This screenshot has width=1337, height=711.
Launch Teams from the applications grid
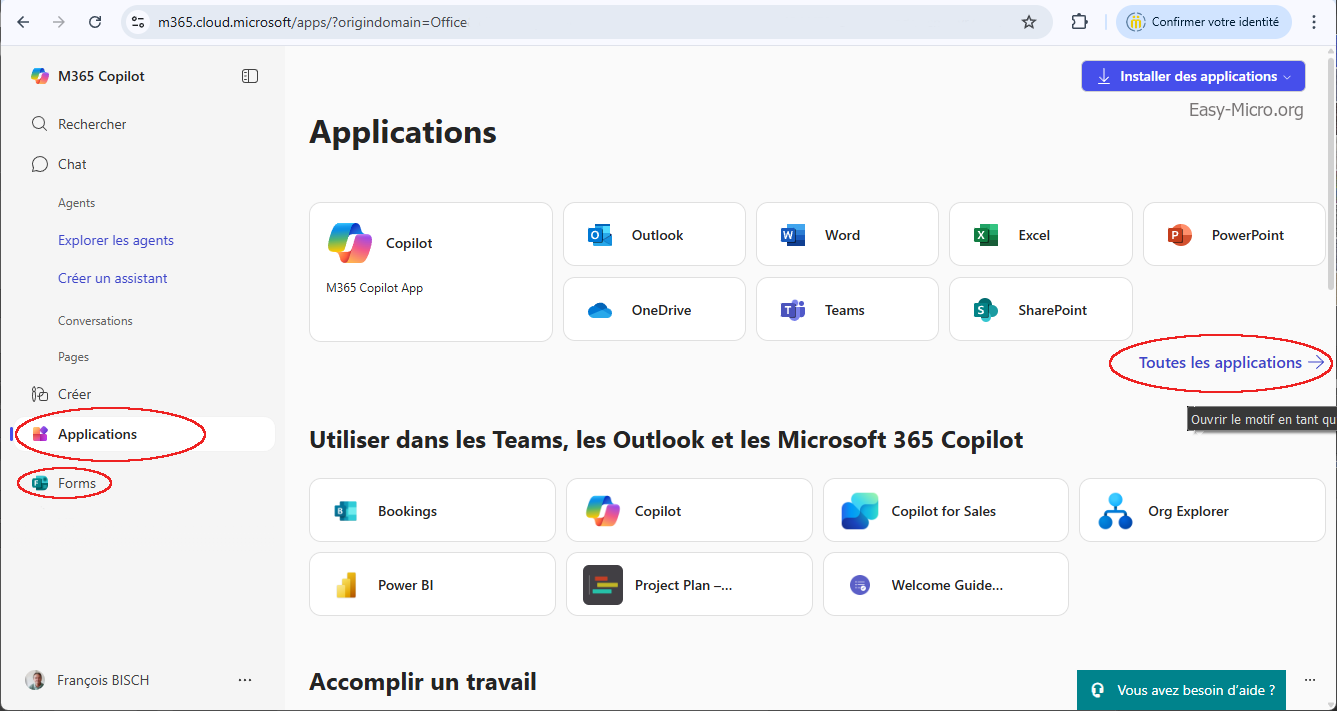click(x=846, y=310)
